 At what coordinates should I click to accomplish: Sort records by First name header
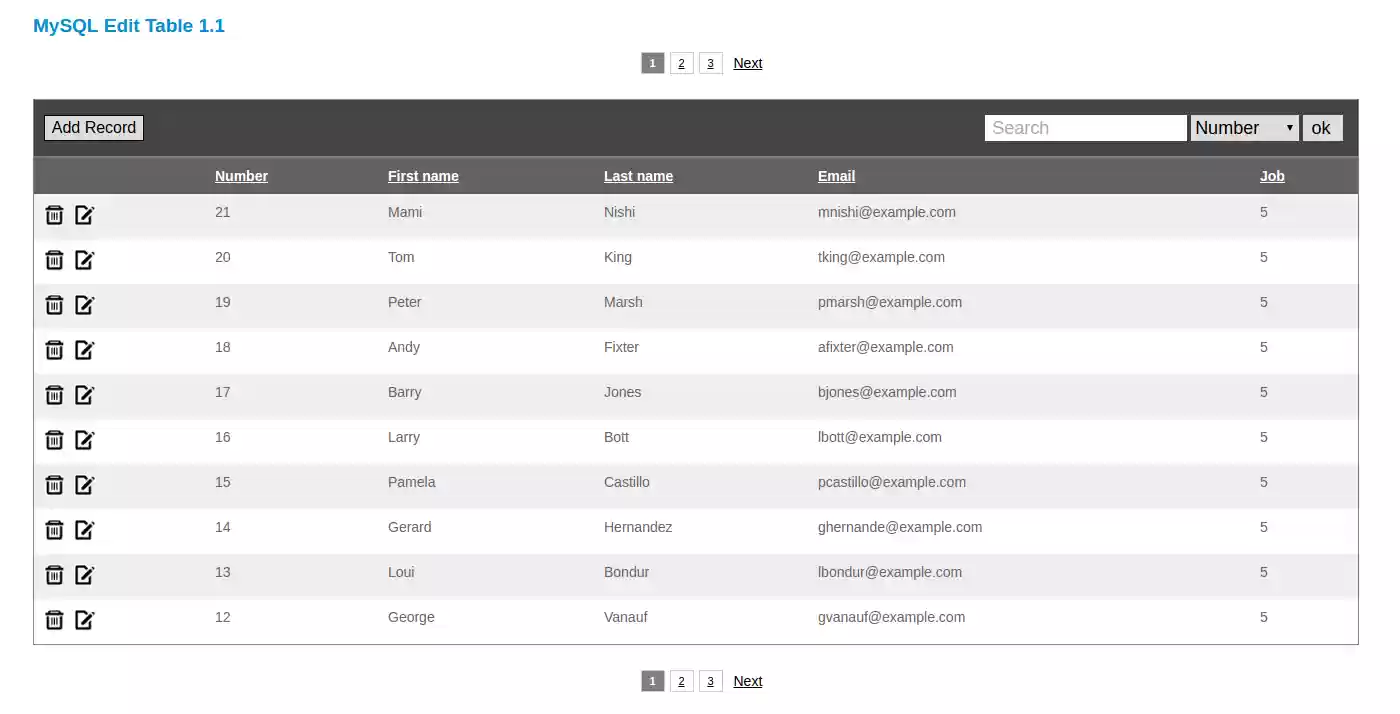point(423,176)
